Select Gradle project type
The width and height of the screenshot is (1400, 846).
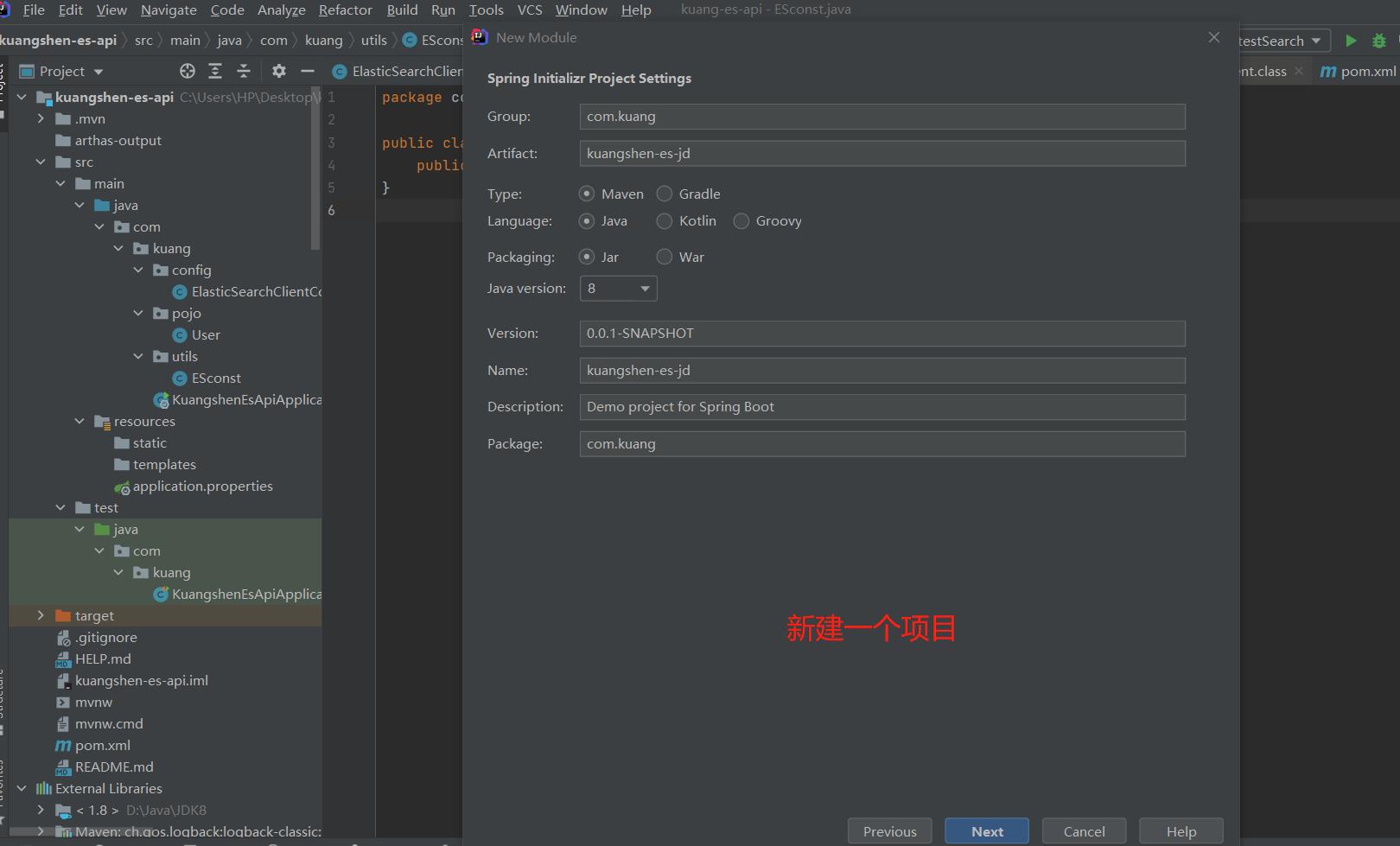[665, 194]
